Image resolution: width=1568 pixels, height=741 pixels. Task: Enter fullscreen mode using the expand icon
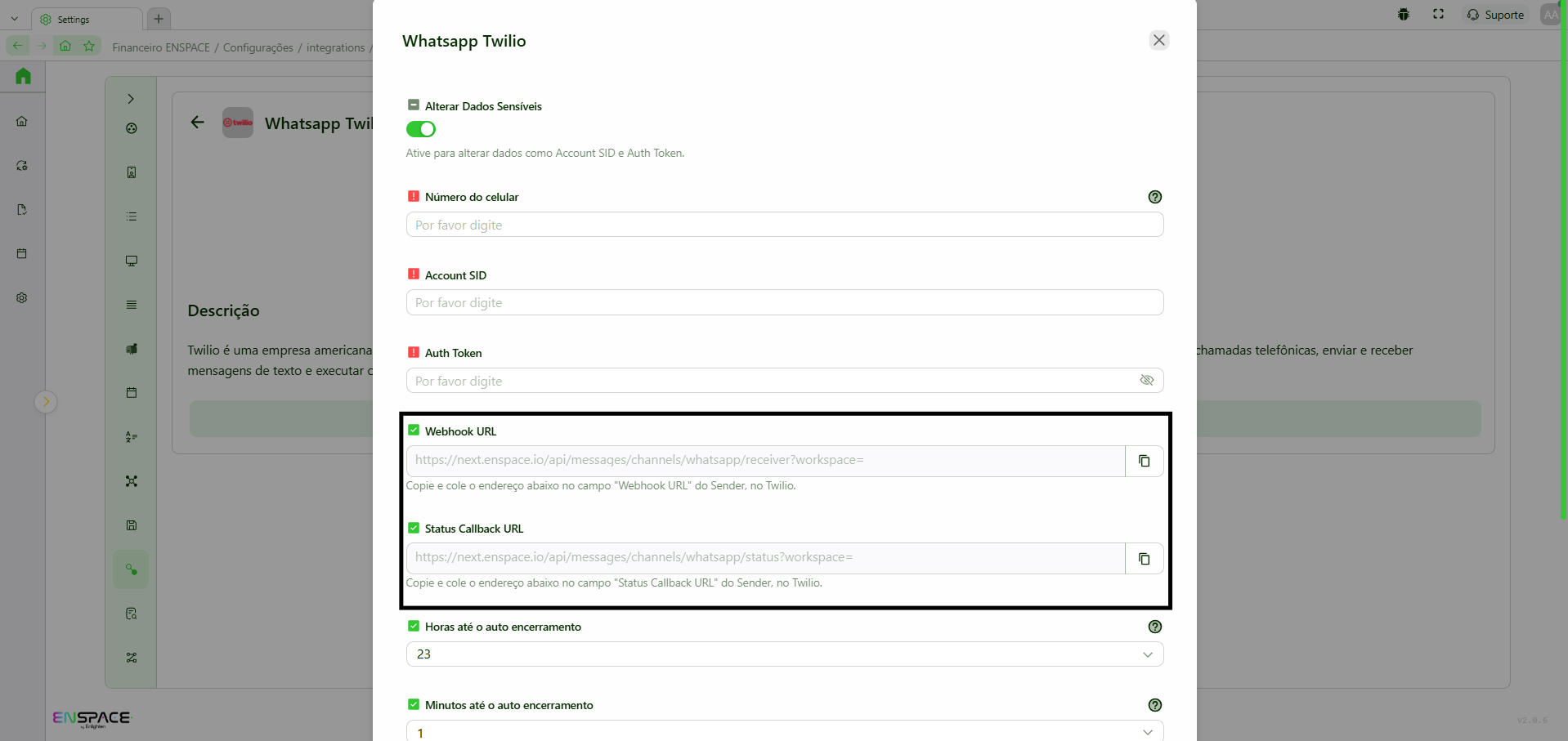[x=1438, y=15]
